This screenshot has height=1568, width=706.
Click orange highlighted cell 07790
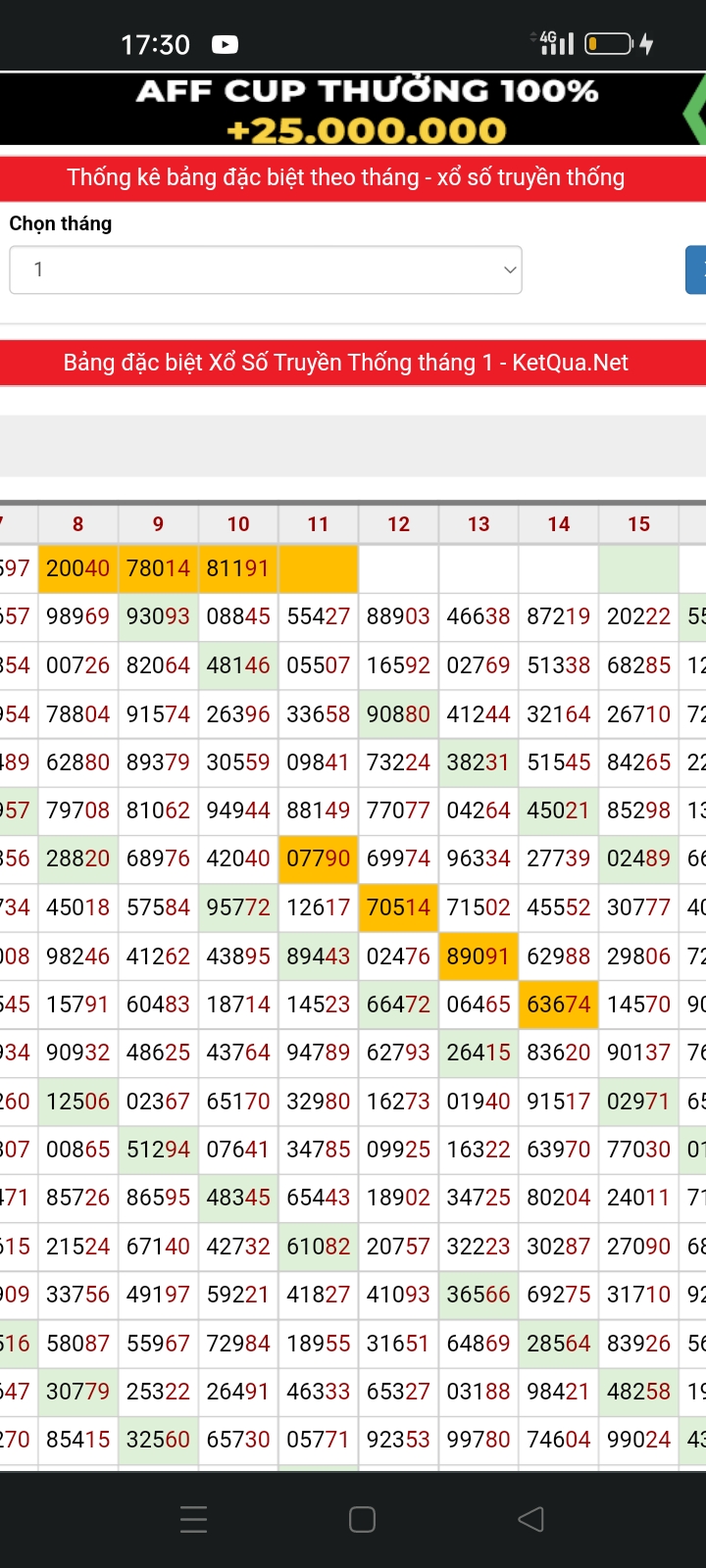[x=318, y=858]
